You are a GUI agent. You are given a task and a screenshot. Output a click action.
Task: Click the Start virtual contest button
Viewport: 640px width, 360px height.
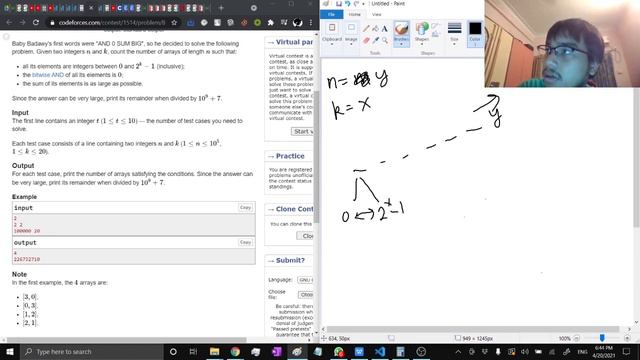[302, 131]
